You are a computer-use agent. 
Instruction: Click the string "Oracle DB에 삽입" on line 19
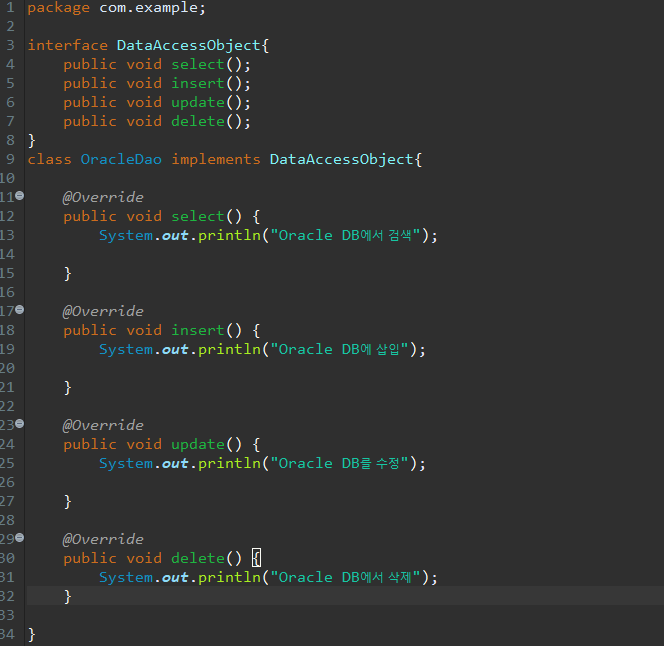tap(339, 349)
